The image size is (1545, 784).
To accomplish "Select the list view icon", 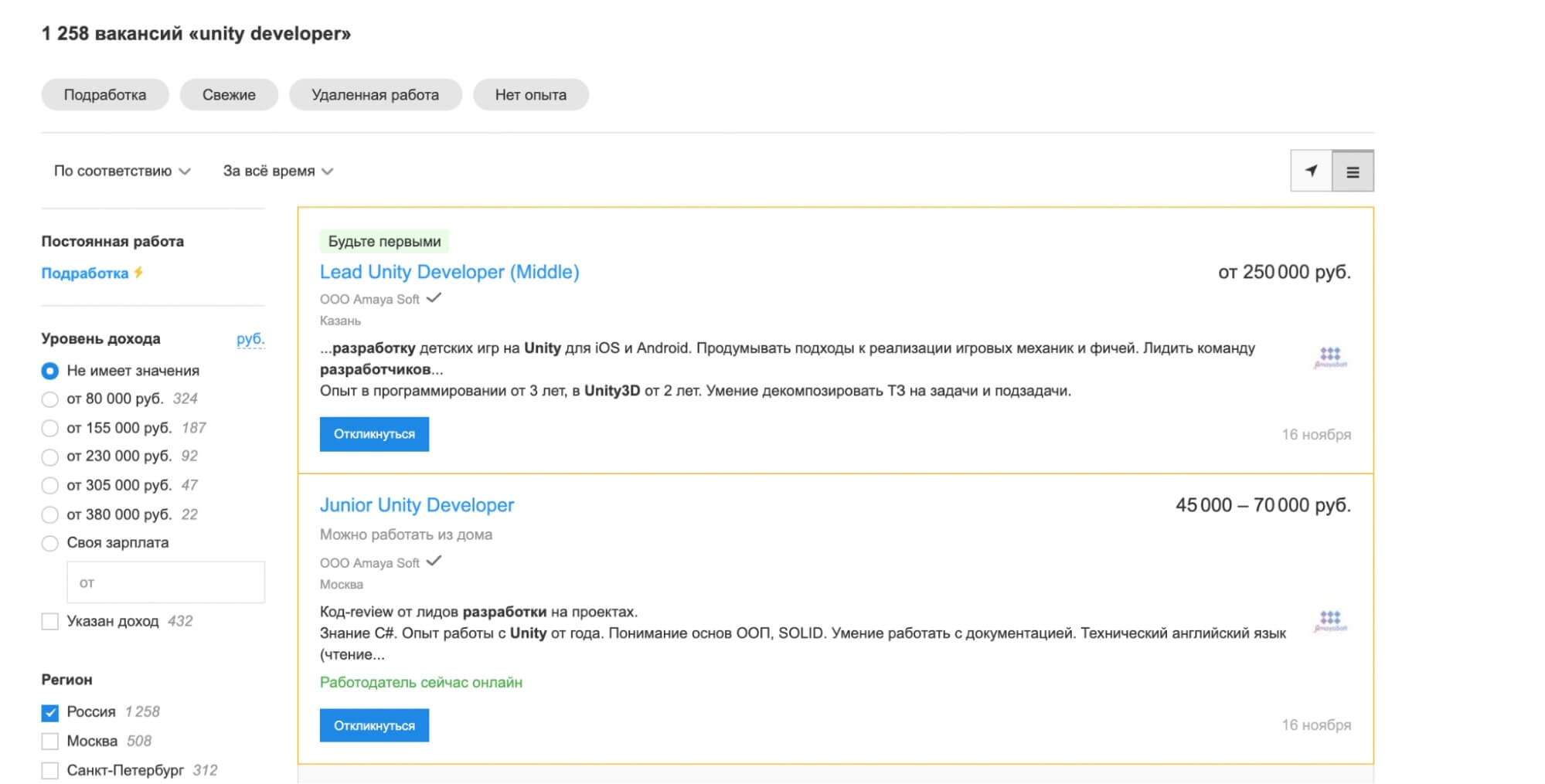I will point(1352,171).
